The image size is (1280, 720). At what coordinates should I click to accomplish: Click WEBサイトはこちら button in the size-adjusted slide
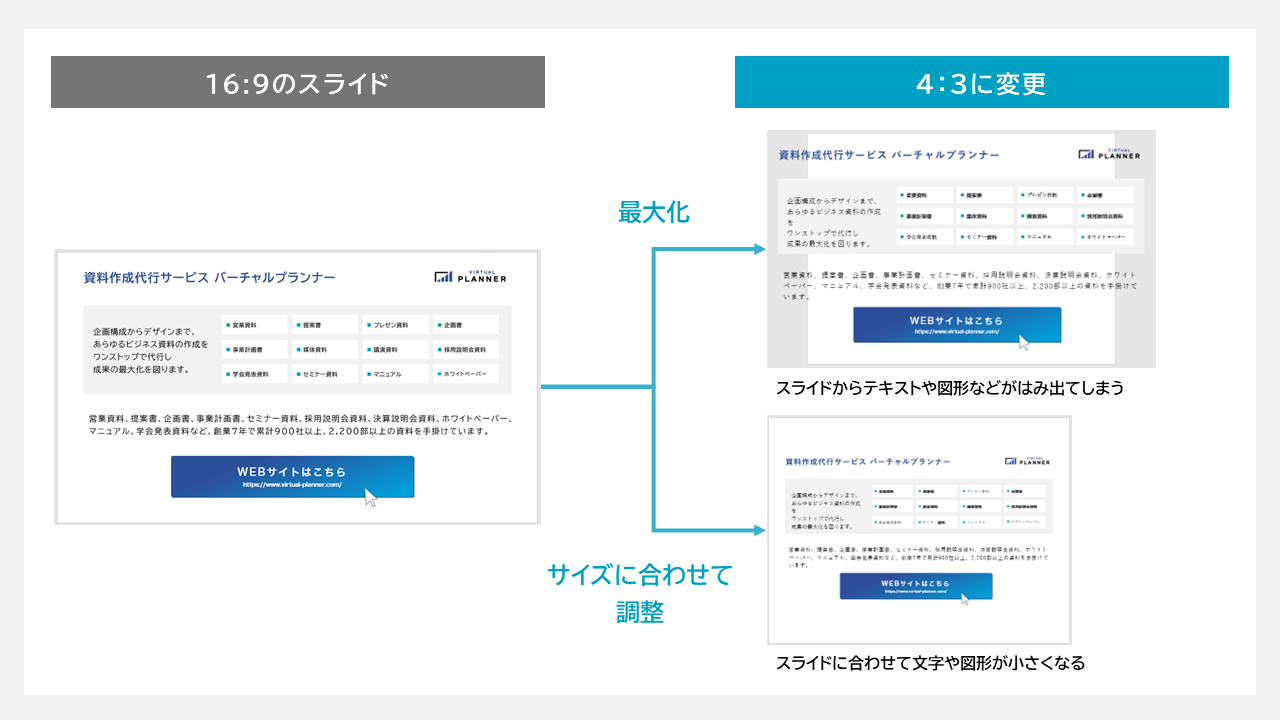[x=916, y=586]
